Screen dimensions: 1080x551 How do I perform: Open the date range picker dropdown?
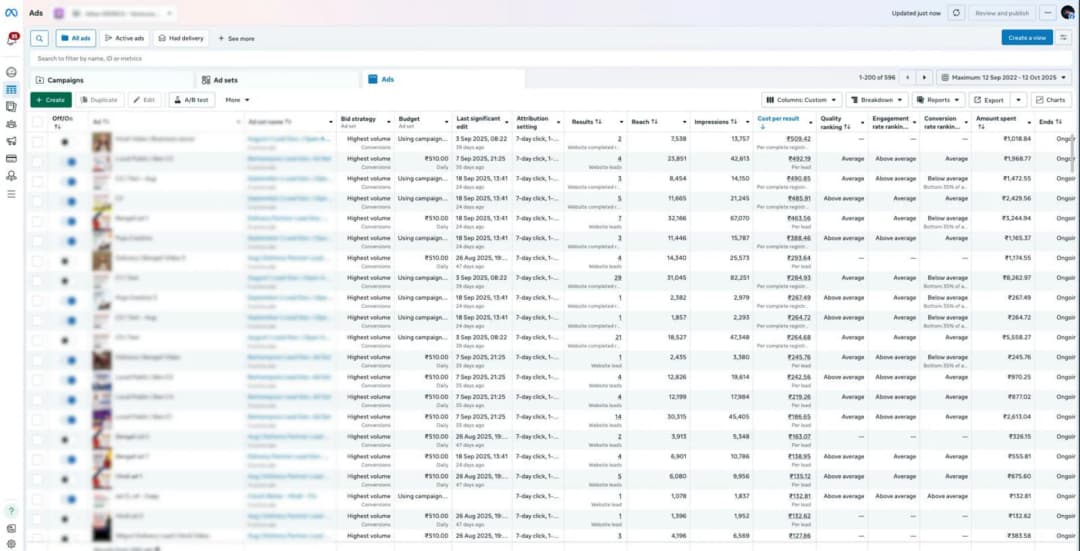coord(1006,77)
